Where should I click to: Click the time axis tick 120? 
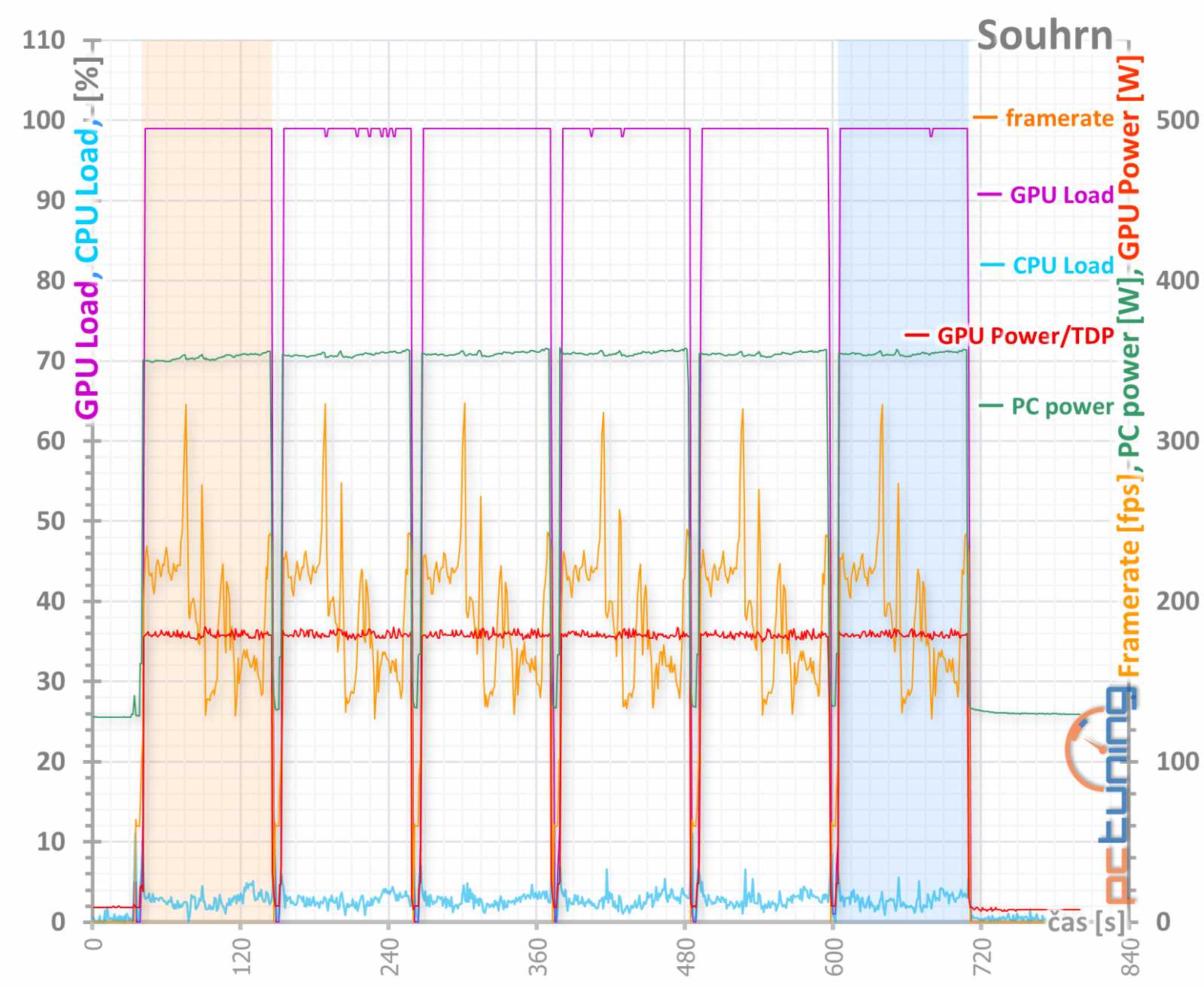click(x=242, y=956)
